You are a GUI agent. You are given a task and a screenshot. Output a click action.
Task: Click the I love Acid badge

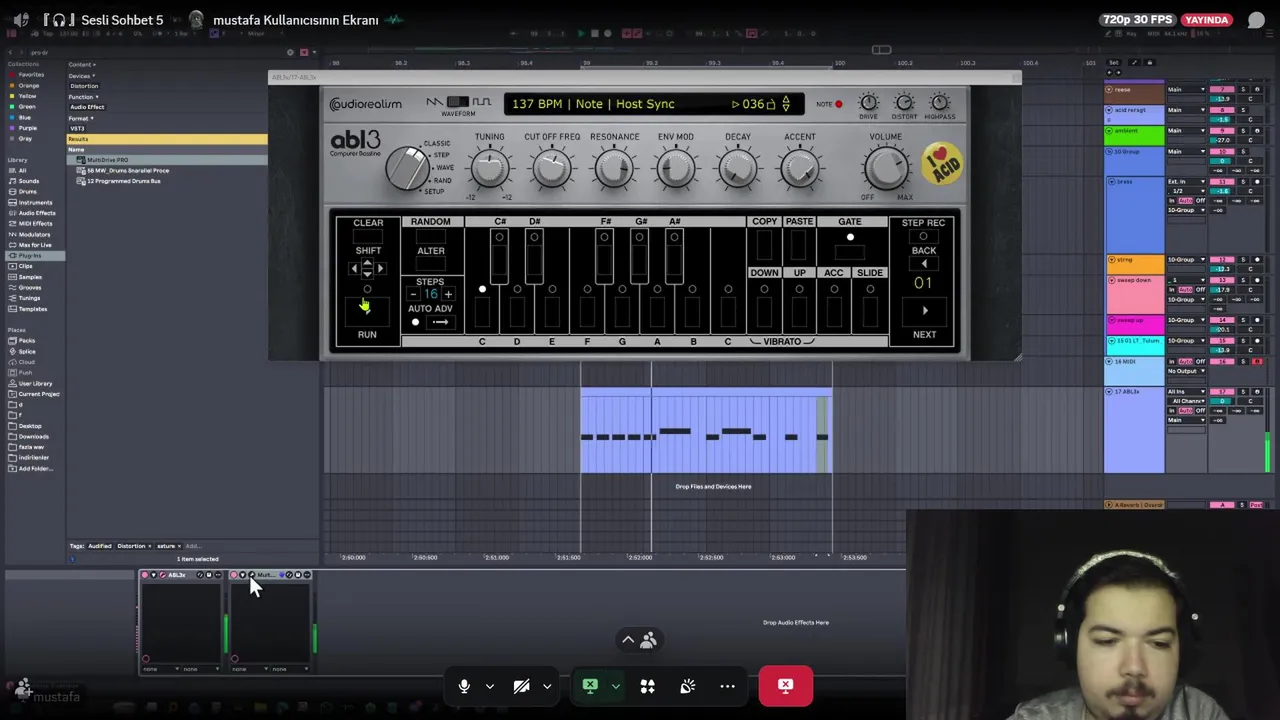coord(941,164)
